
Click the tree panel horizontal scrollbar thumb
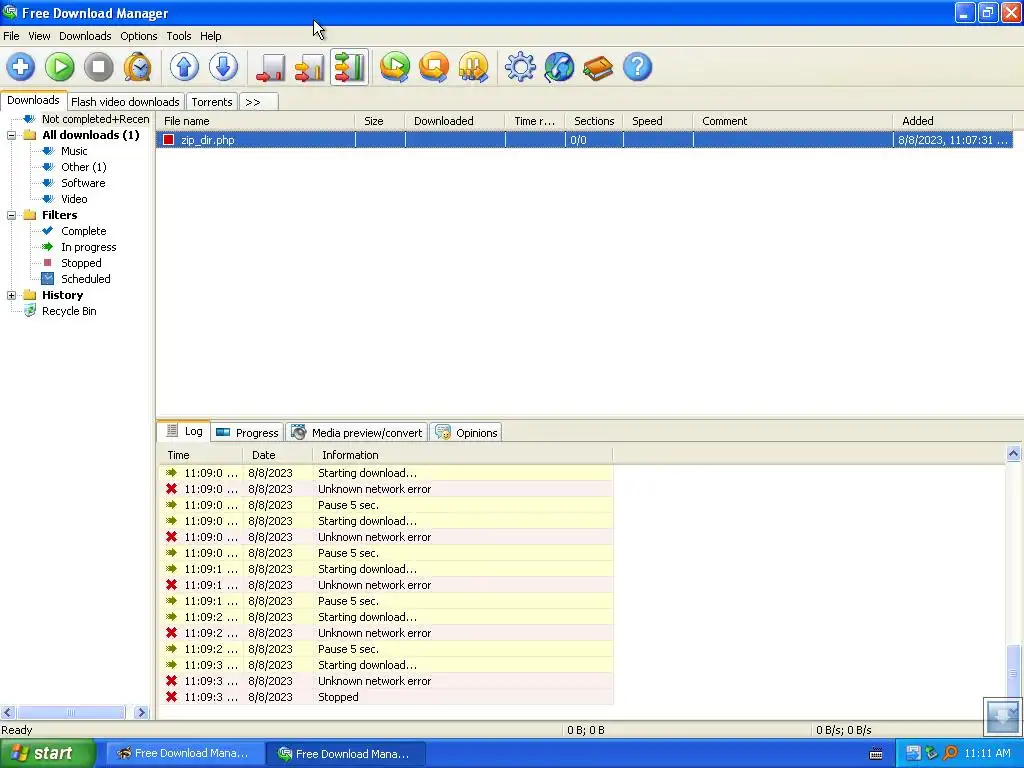tap(71, 712)
